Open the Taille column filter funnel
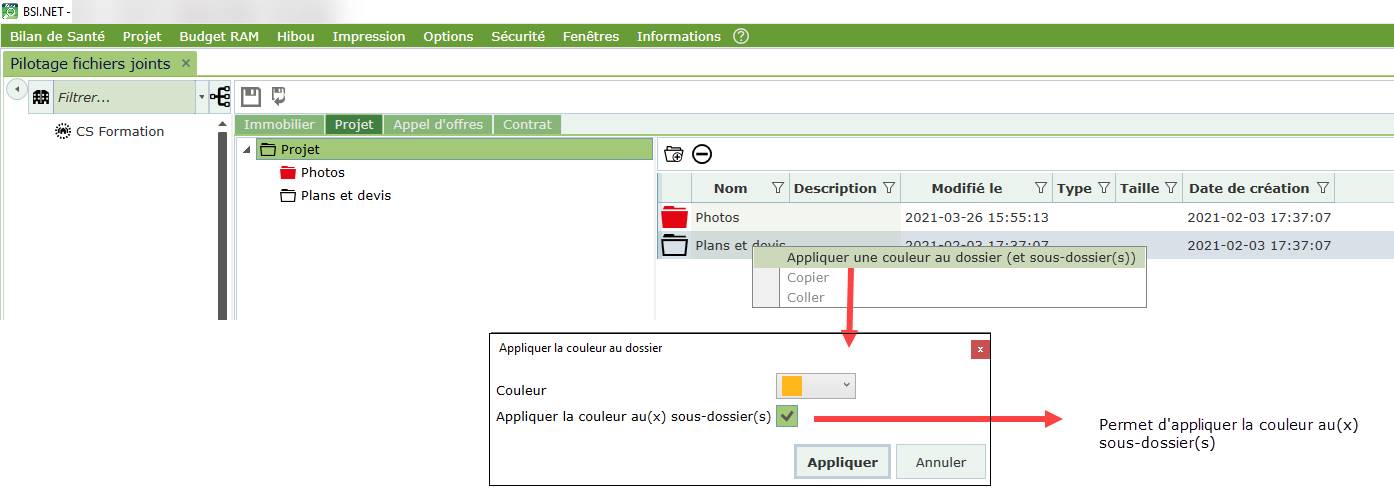Viewport: 1394px width, 488px height. 1171,188
